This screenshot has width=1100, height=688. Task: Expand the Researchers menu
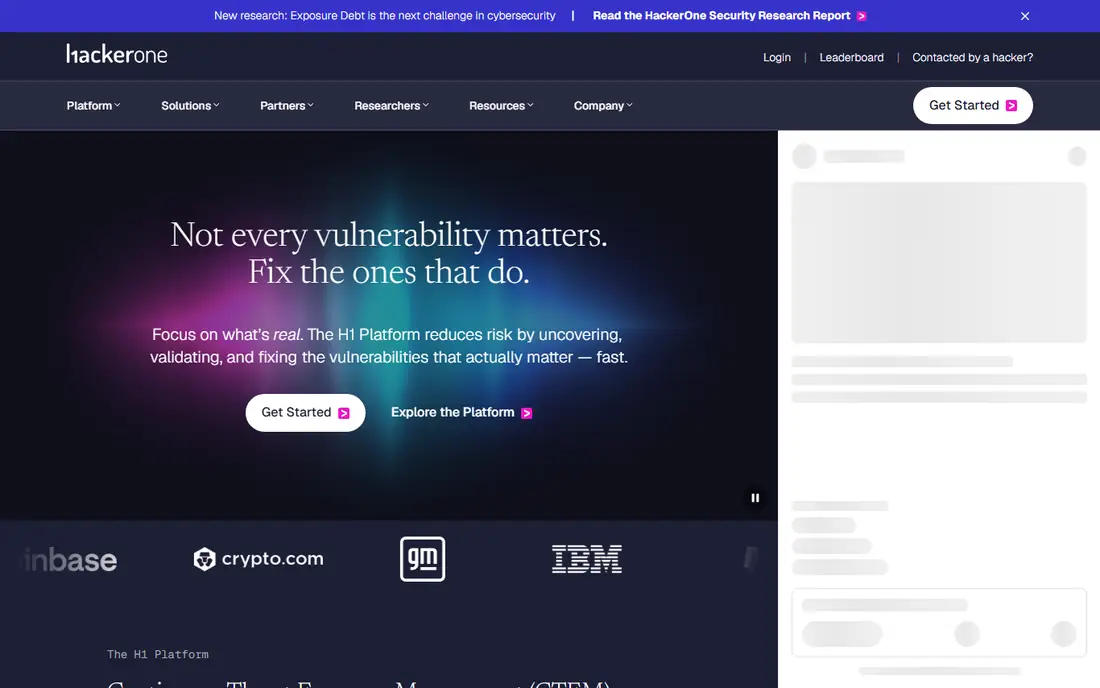(x=391, y=106)
